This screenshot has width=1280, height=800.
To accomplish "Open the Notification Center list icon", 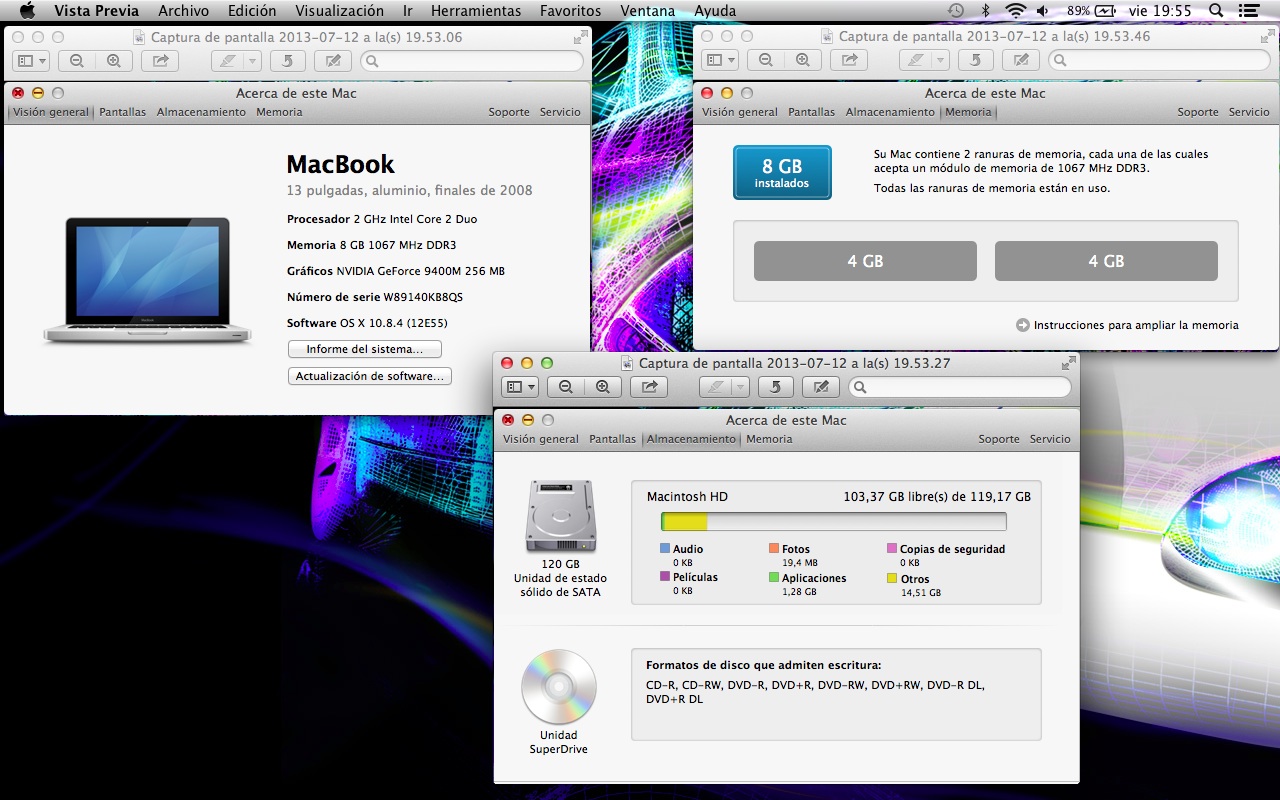I will pos(1250,11).
